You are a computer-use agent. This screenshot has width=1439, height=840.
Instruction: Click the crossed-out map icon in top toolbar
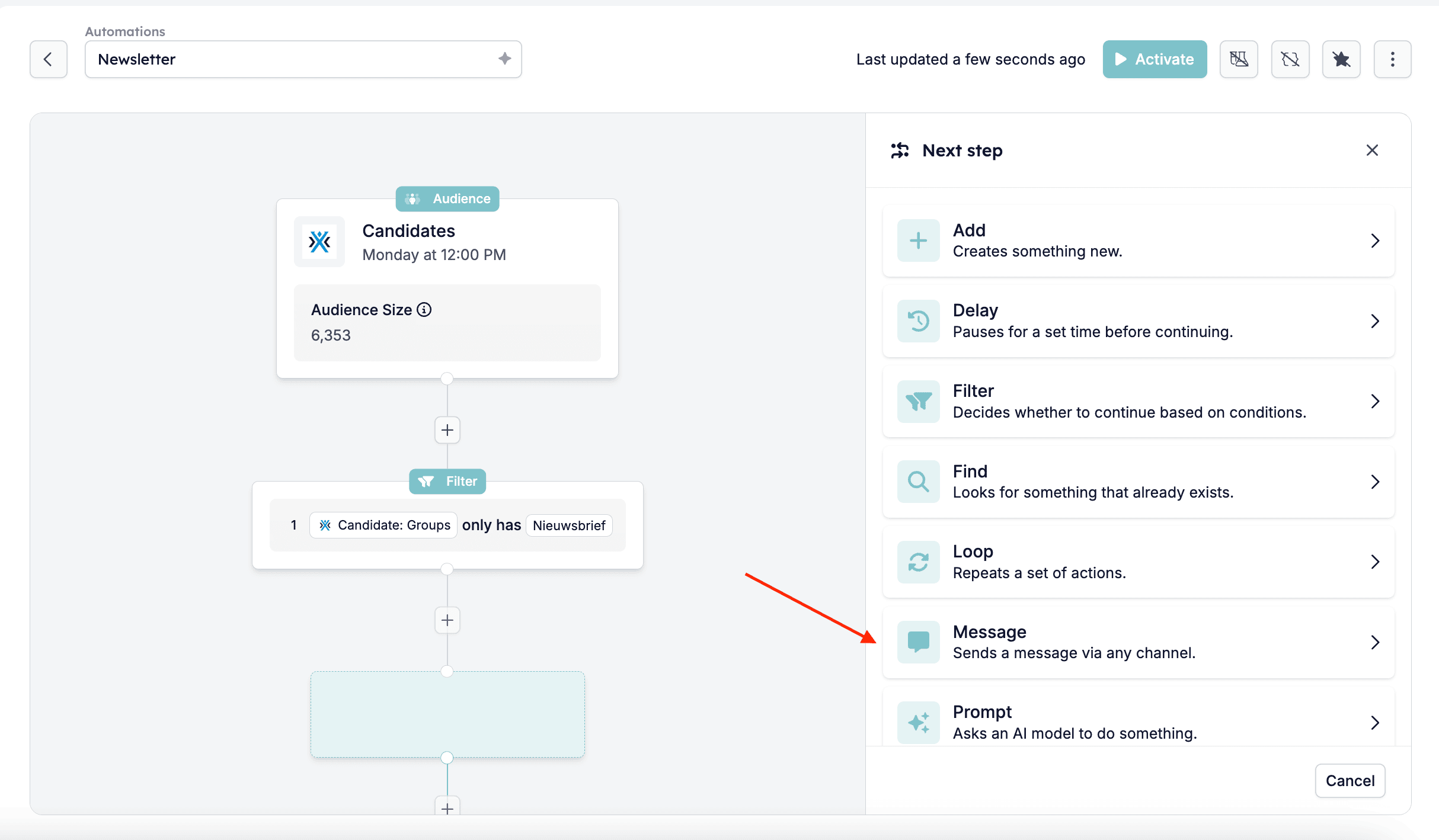[1239, 59]
